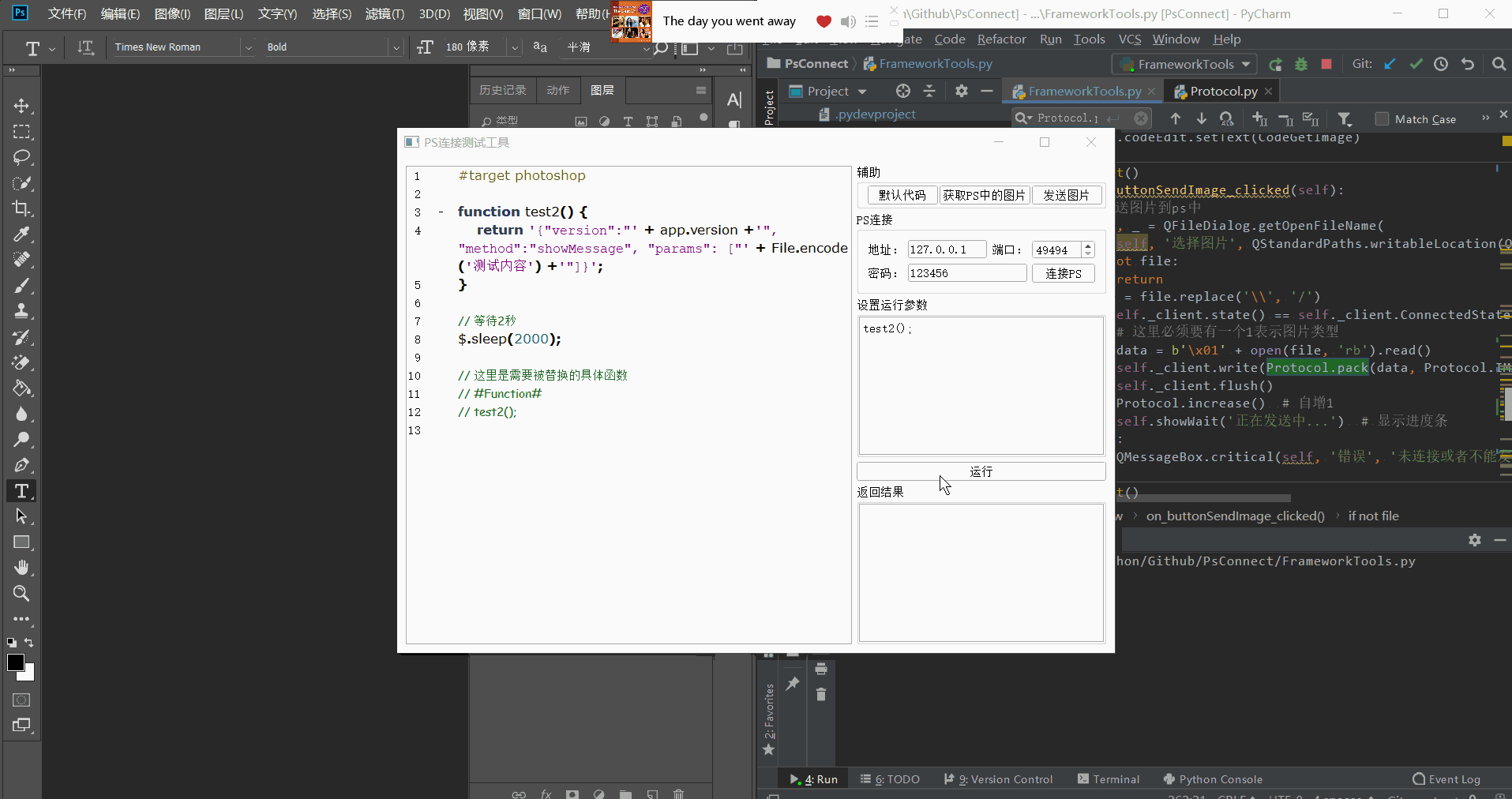This screenshot has width=1512, height=799.
Task: Click the black foreground color swatch
Action: click(x=15, y=662)
